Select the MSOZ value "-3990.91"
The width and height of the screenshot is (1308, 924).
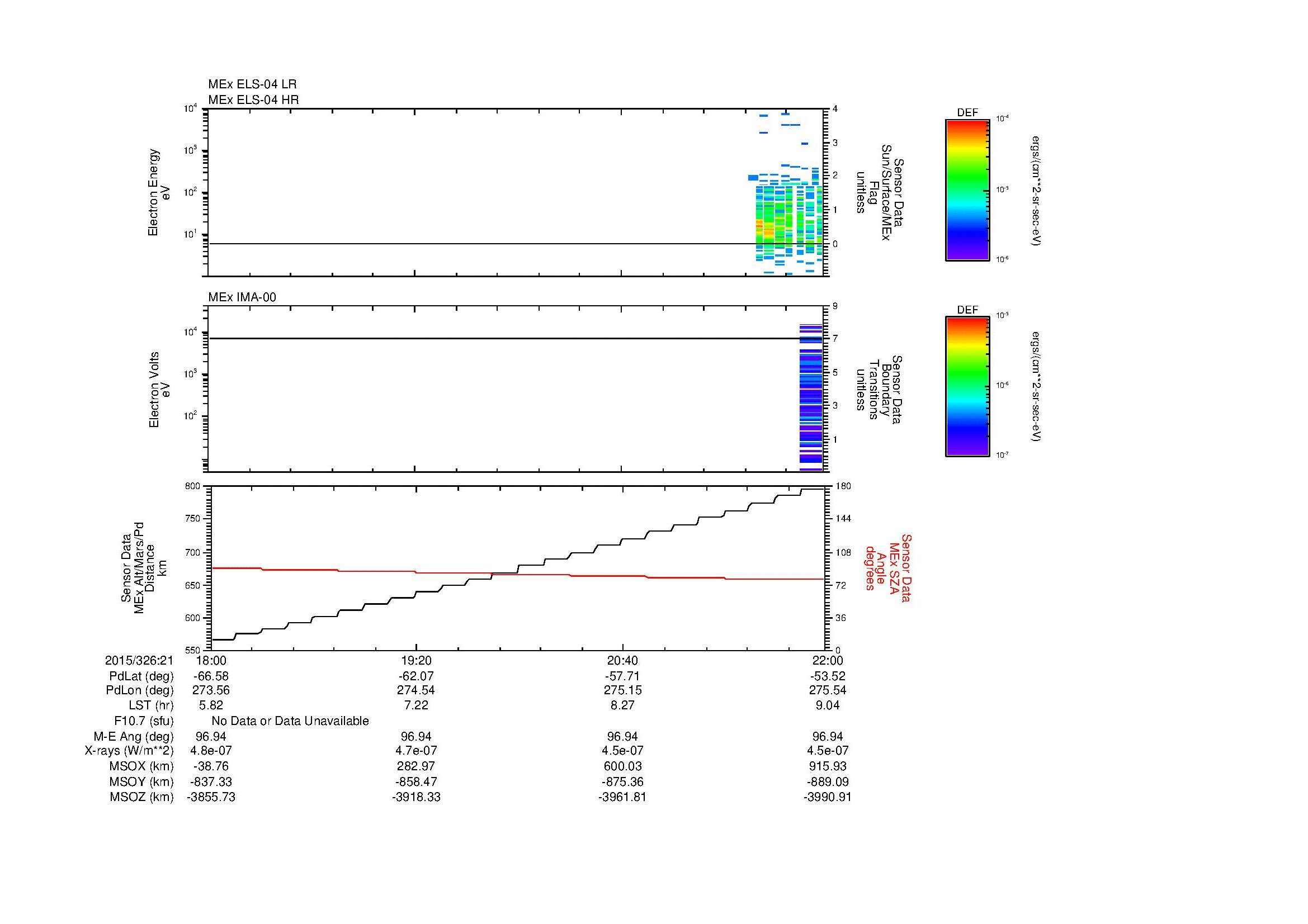828,797
